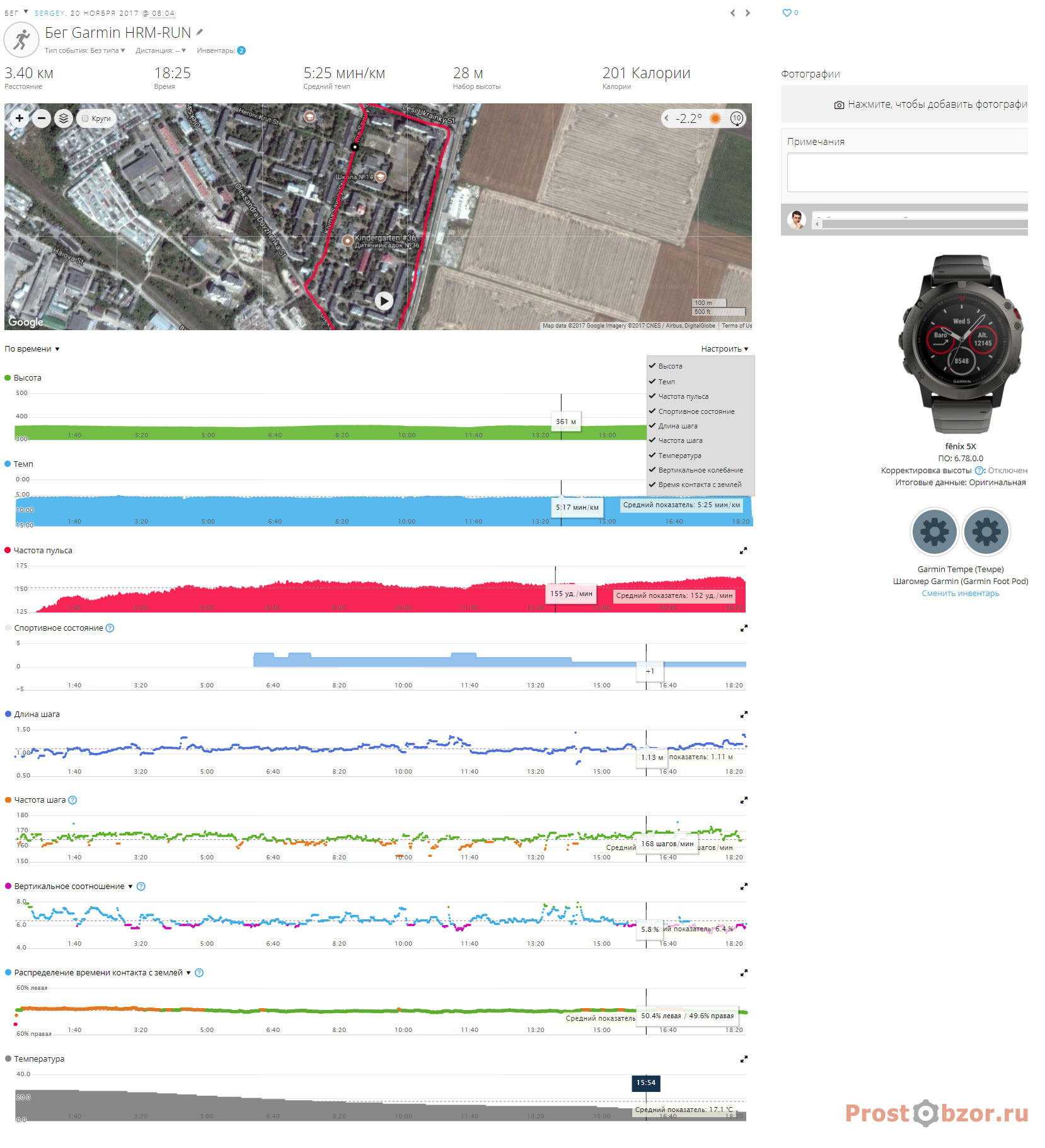
Task: Zoom out on the map
Action: point(42,118)
